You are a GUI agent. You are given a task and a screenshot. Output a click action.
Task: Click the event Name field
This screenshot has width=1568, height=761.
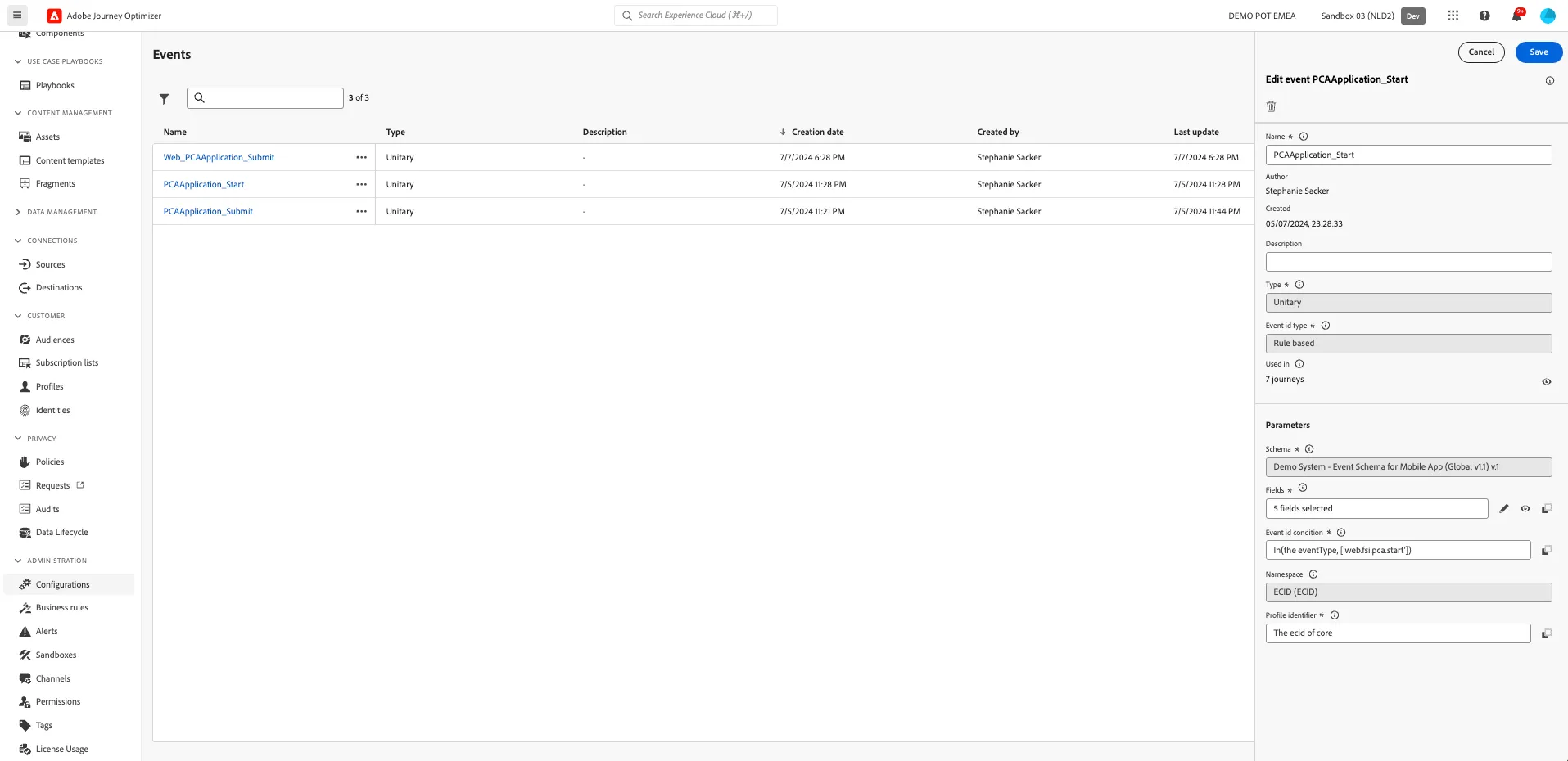pyautogui.click(x=1408, y=155)
